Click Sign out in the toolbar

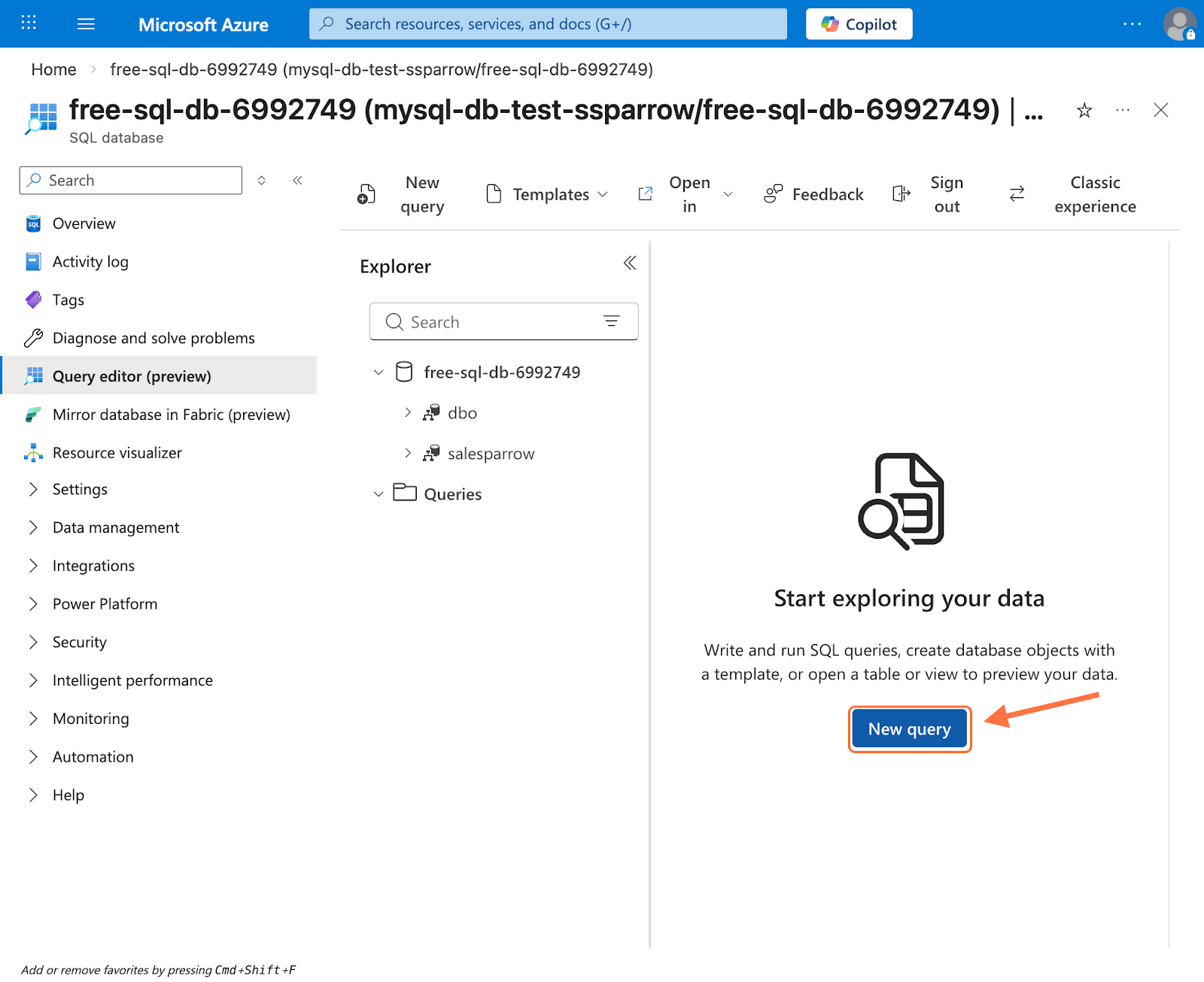945,194
